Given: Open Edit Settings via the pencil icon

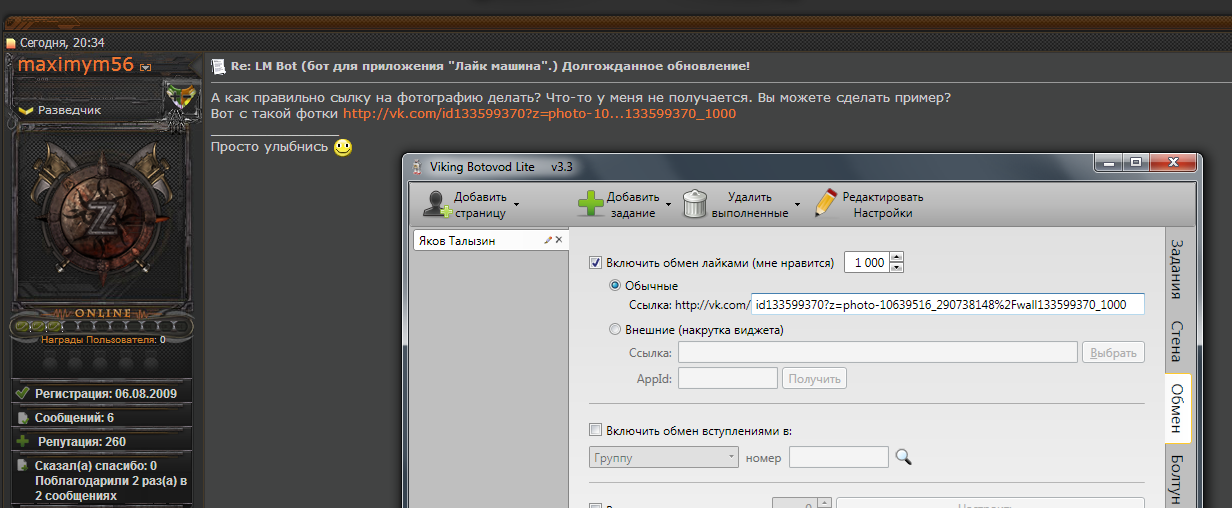Looking at the screenshot, I should [825, 204].
